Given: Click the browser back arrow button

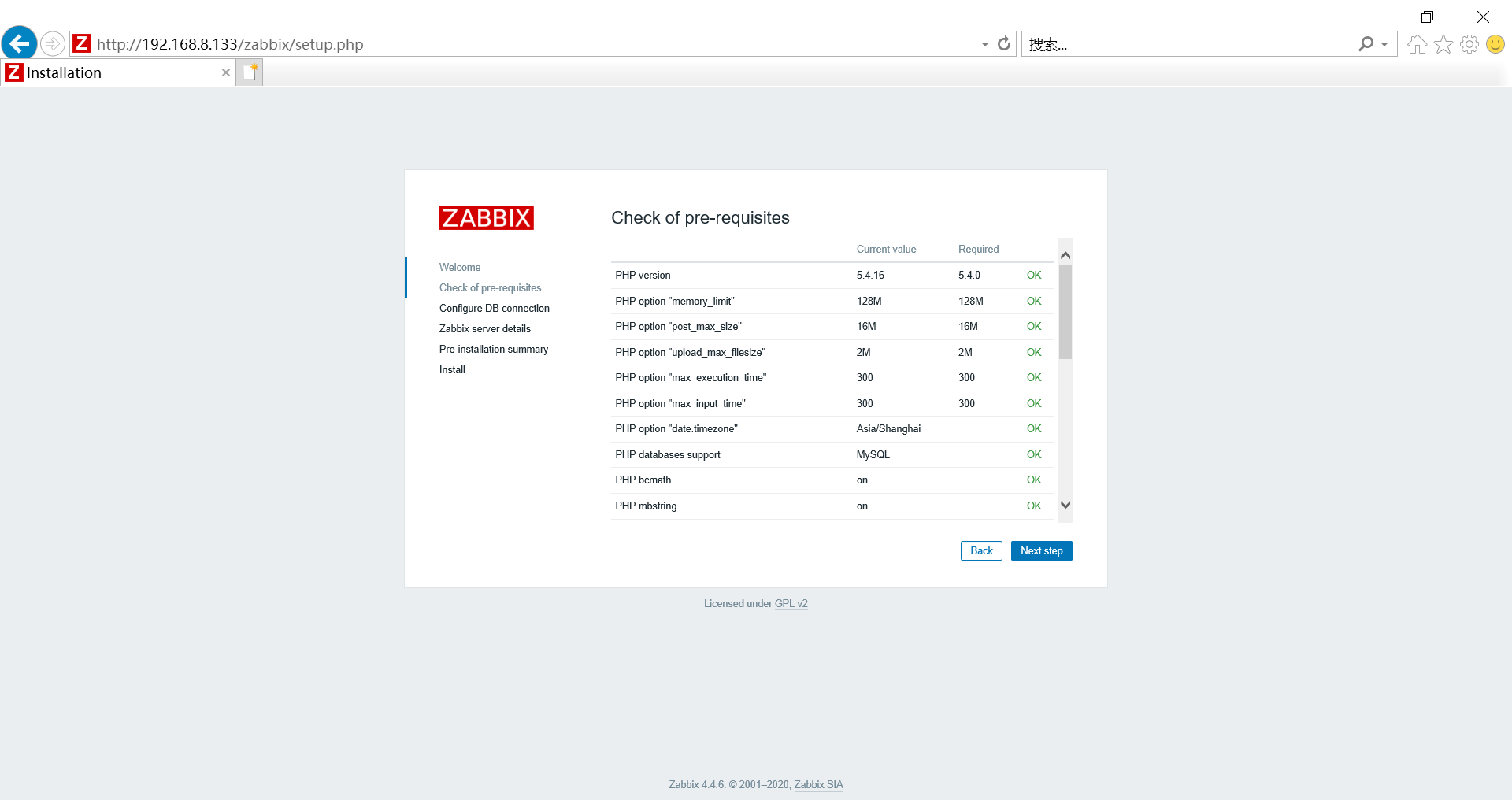Looking at the screenshot, I should (x=20, y=43).
